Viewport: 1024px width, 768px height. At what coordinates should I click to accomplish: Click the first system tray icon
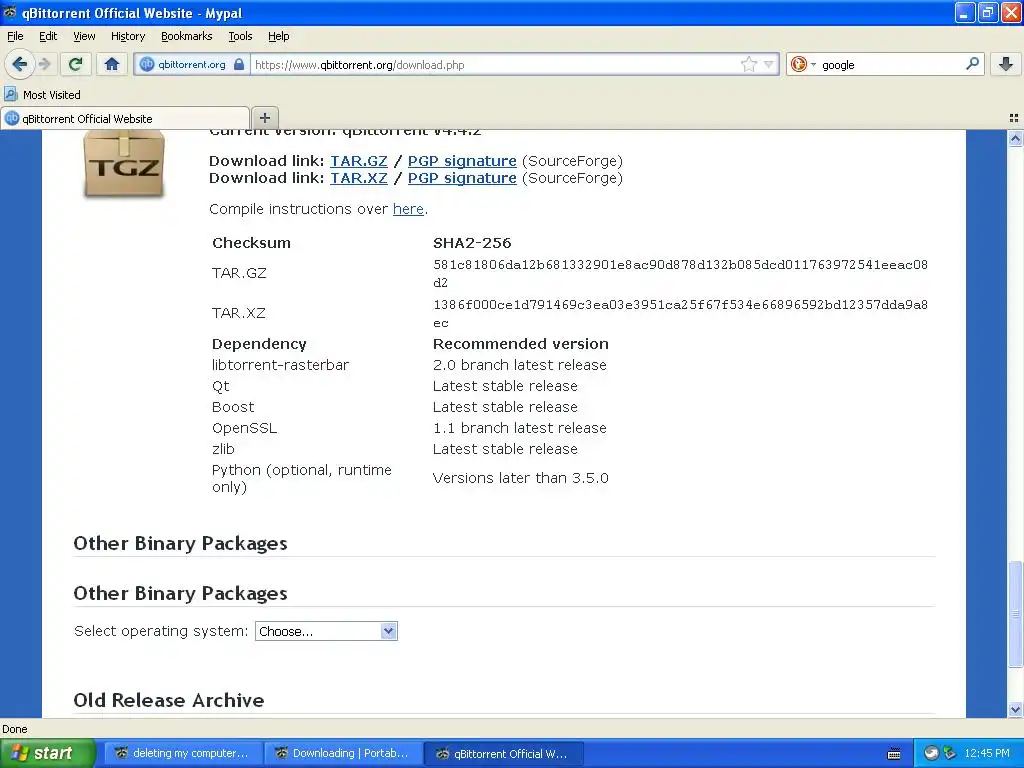click(x=931, y=753)
